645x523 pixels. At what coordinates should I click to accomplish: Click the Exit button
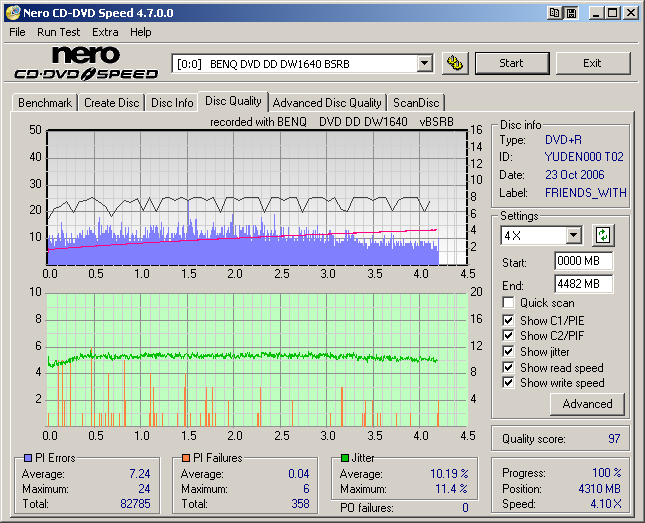coord(593,63)
